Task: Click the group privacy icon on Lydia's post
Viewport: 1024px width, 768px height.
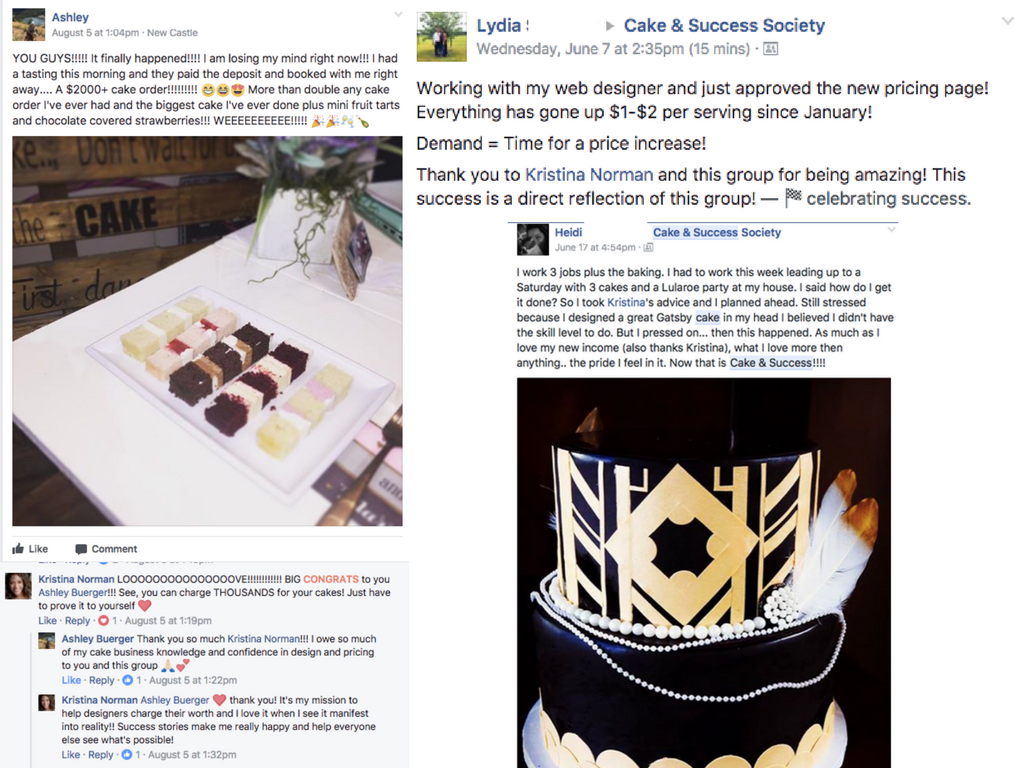Action: 771,49
